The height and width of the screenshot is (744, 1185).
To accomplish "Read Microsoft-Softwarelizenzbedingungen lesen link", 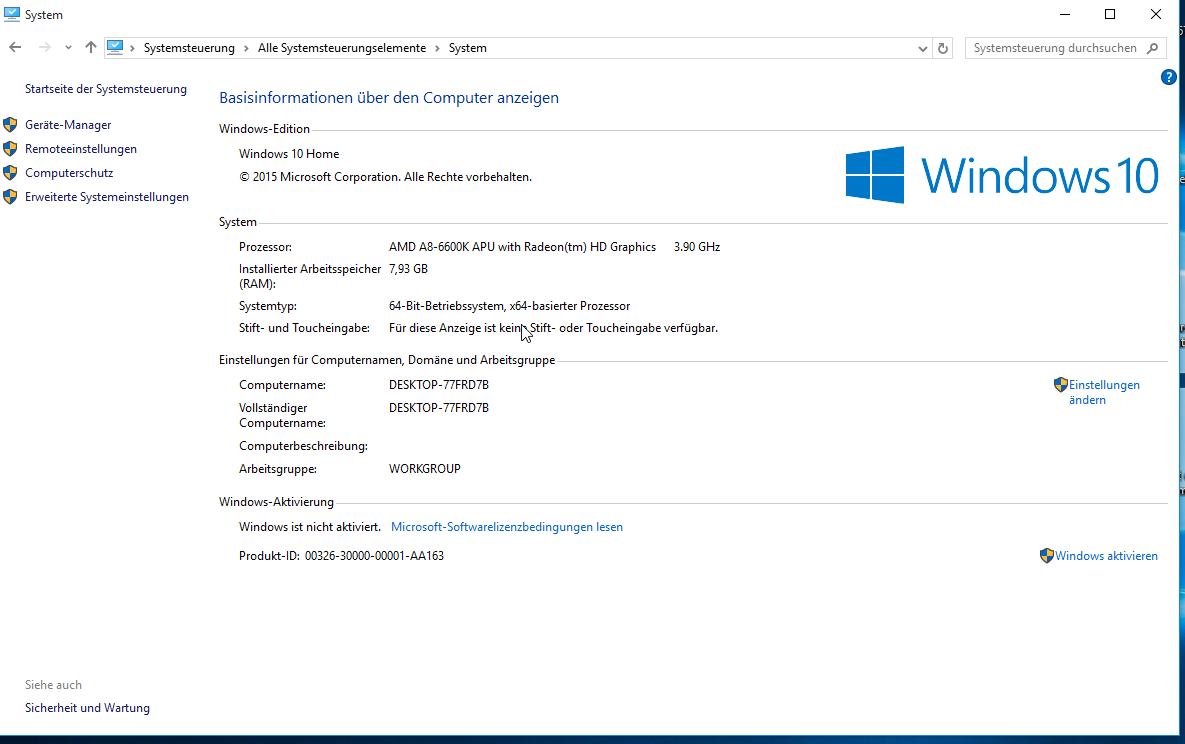I will [x=506, y=527].
